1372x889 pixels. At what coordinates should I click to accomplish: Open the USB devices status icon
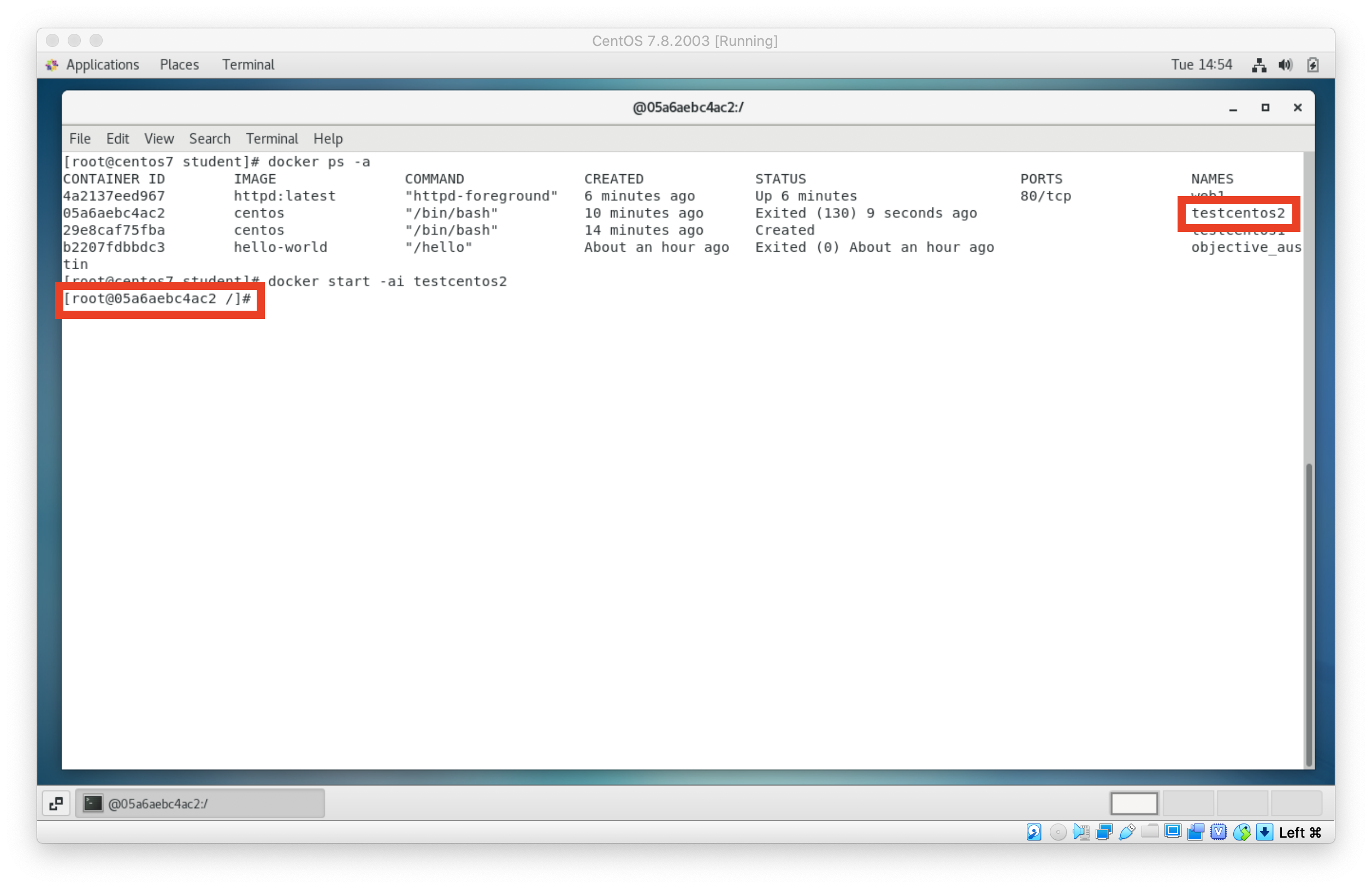(x=1126, y=832)
